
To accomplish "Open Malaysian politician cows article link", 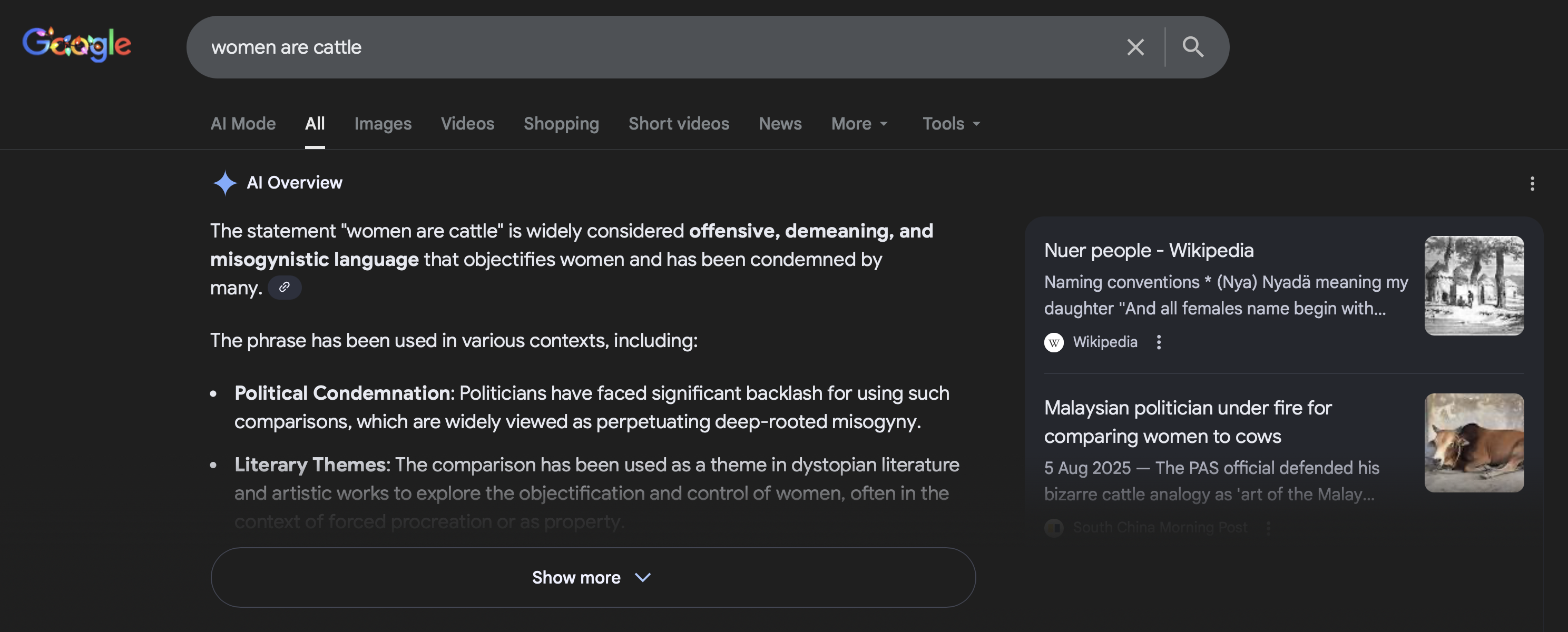I will (x=1187, y=421).
